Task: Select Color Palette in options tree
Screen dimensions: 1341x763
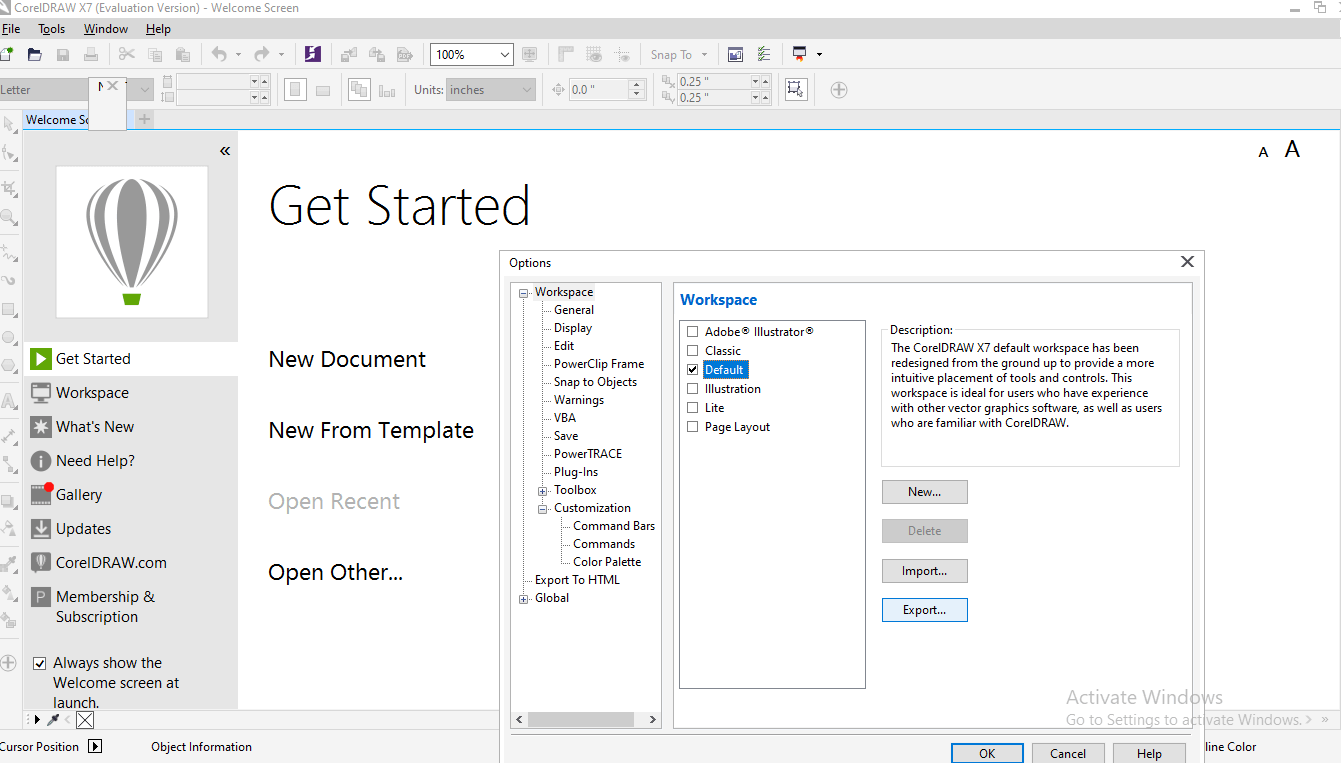Action: (607, 562)
